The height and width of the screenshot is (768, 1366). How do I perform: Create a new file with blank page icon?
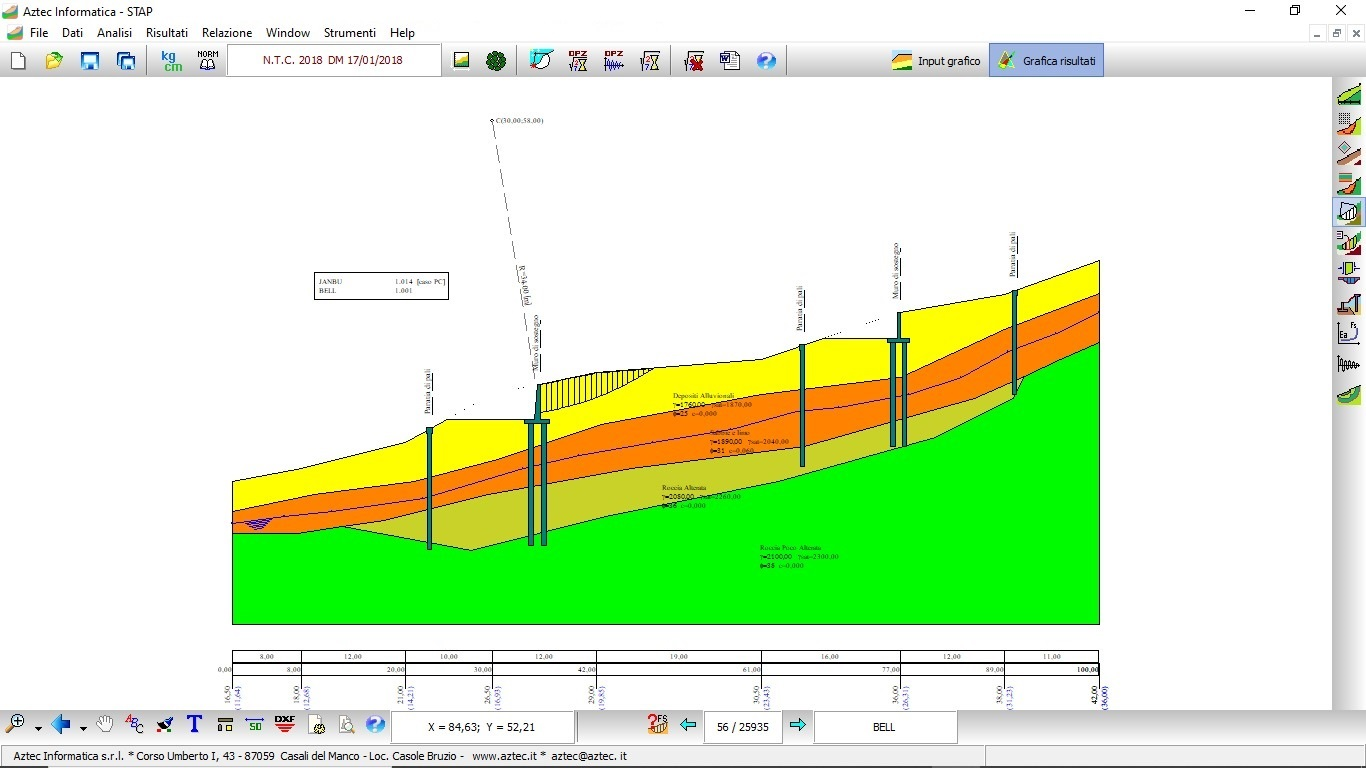tap(18, 61)
